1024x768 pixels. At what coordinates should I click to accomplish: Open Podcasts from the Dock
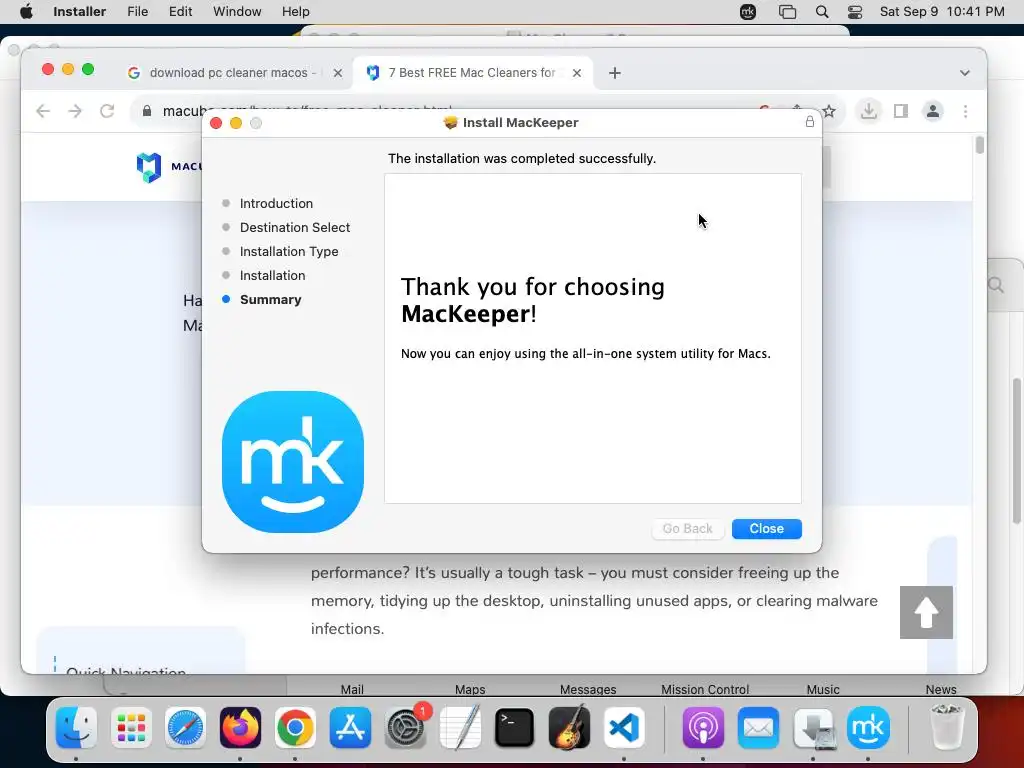[703, 728]
